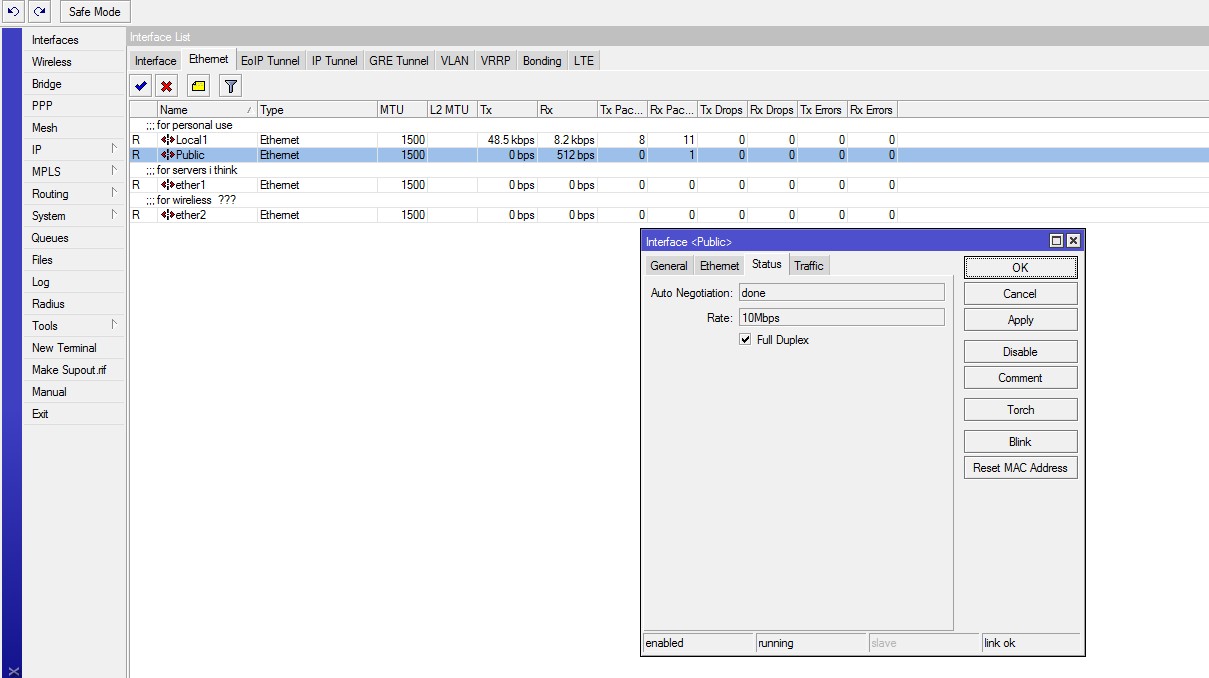Sort by the MTU column header

401,110
